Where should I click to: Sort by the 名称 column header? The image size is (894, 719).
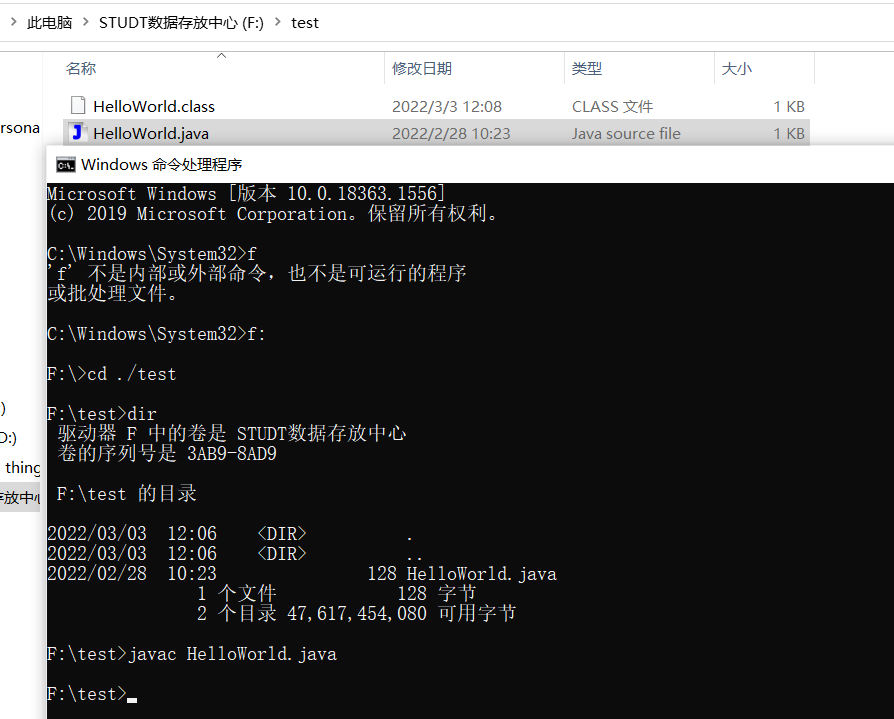point(81,68)
